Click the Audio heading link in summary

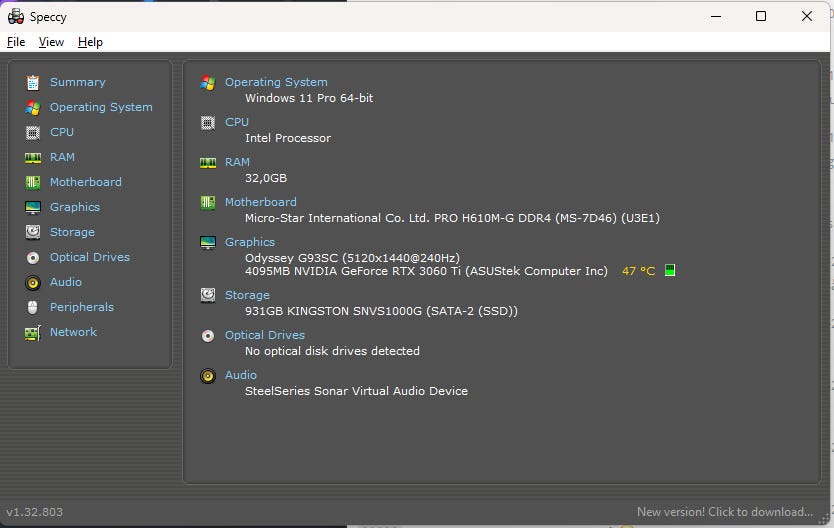coord(241,375)
